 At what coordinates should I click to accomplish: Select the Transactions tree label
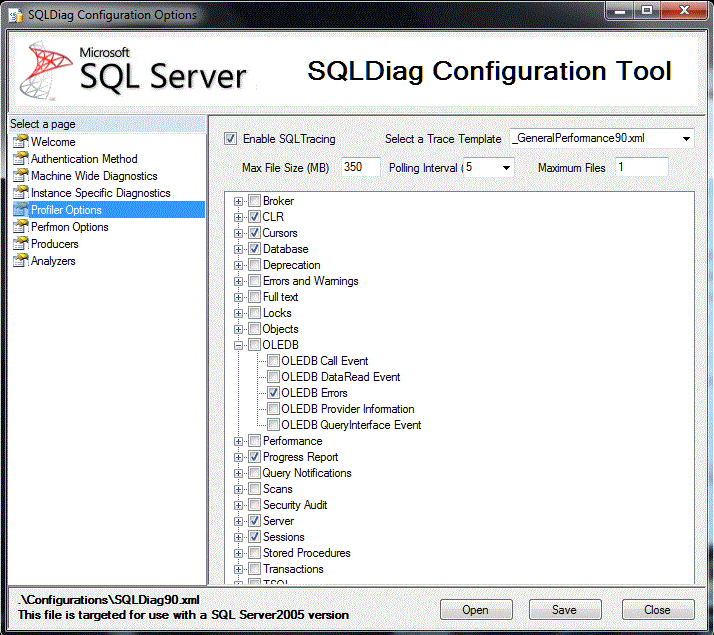click(x=293, y=569)
